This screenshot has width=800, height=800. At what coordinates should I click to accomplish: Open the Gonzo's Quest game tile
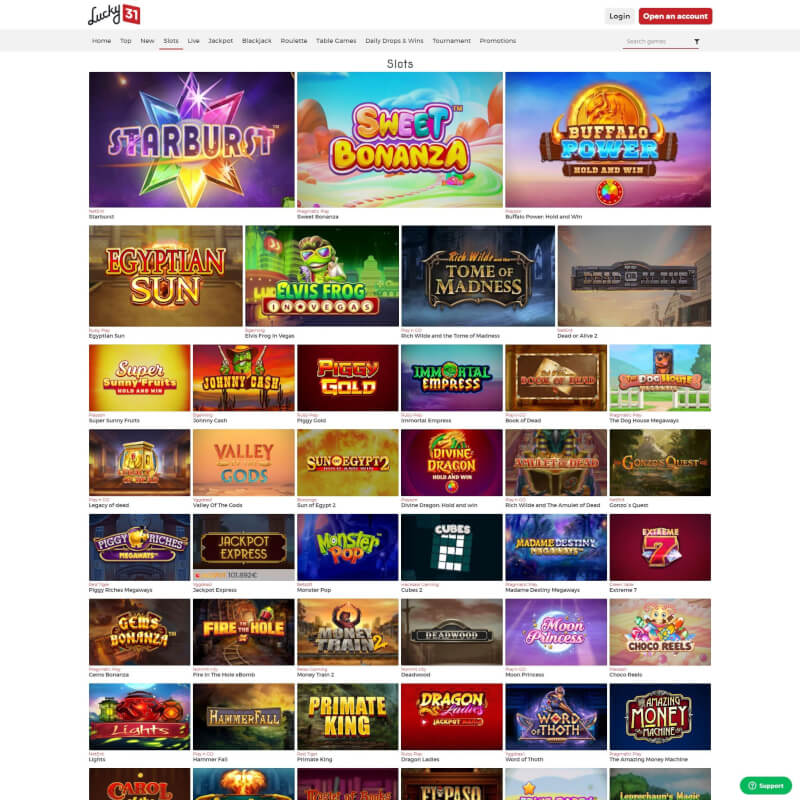pos(660,462)
